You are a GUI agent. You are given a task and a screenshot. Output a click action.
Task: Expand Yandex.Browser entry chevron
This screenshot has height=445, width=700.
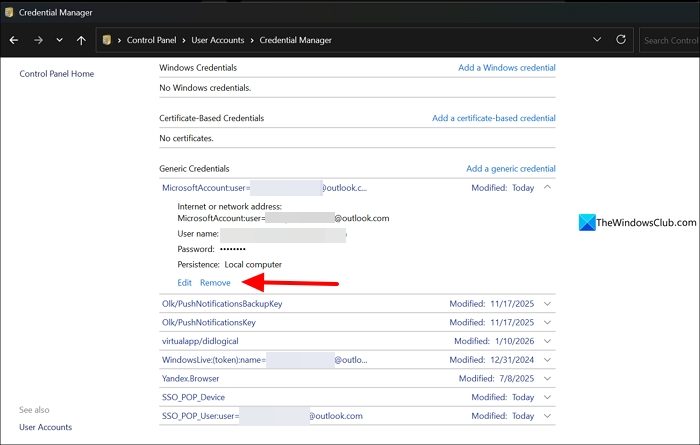coord(547,379)
